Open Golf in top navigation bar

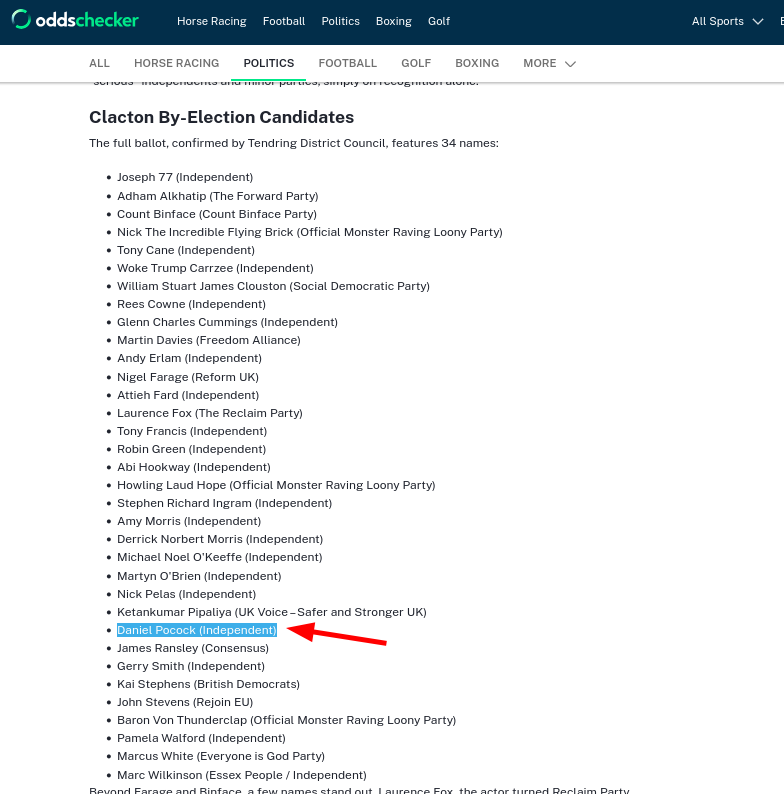[439, 21]
